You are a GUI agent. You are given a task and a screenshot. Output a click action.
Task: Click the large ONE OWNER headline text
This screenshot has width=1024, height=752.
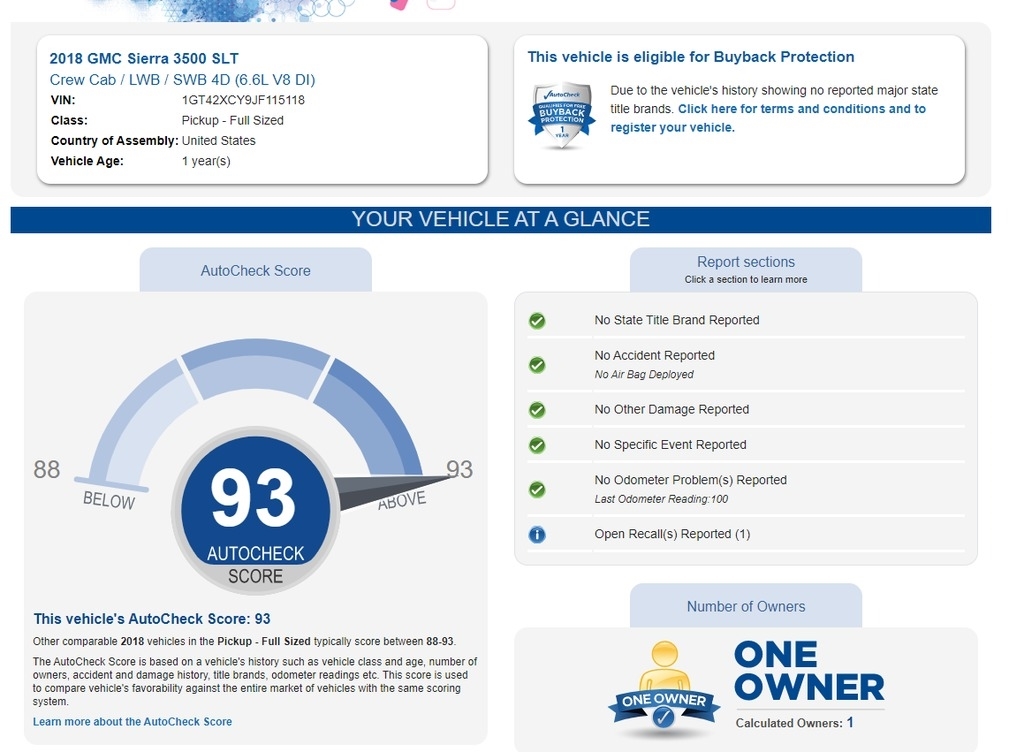coord(809,670)
